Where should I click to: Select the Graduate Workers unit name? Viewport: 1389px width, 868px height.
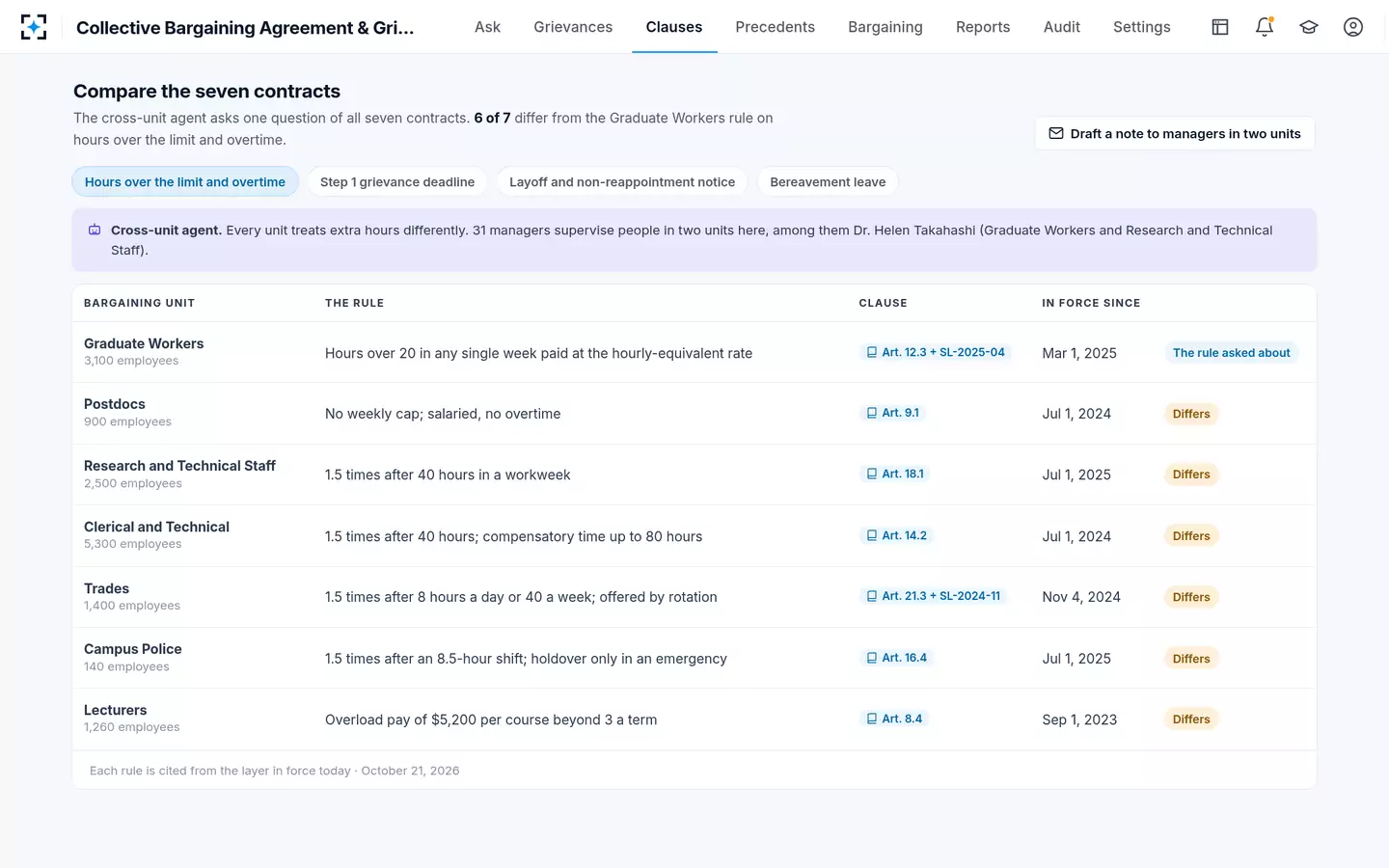pos(144,343)
